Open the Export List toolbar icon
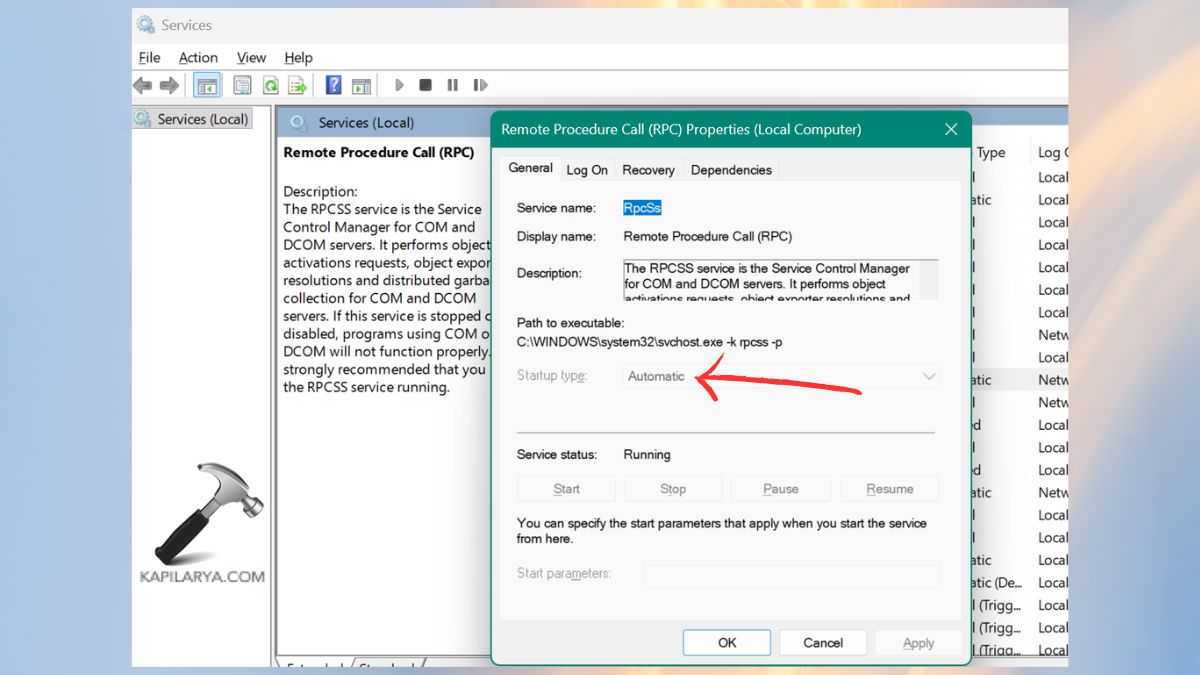This screenshot has height=675, width=1200. 297,84
